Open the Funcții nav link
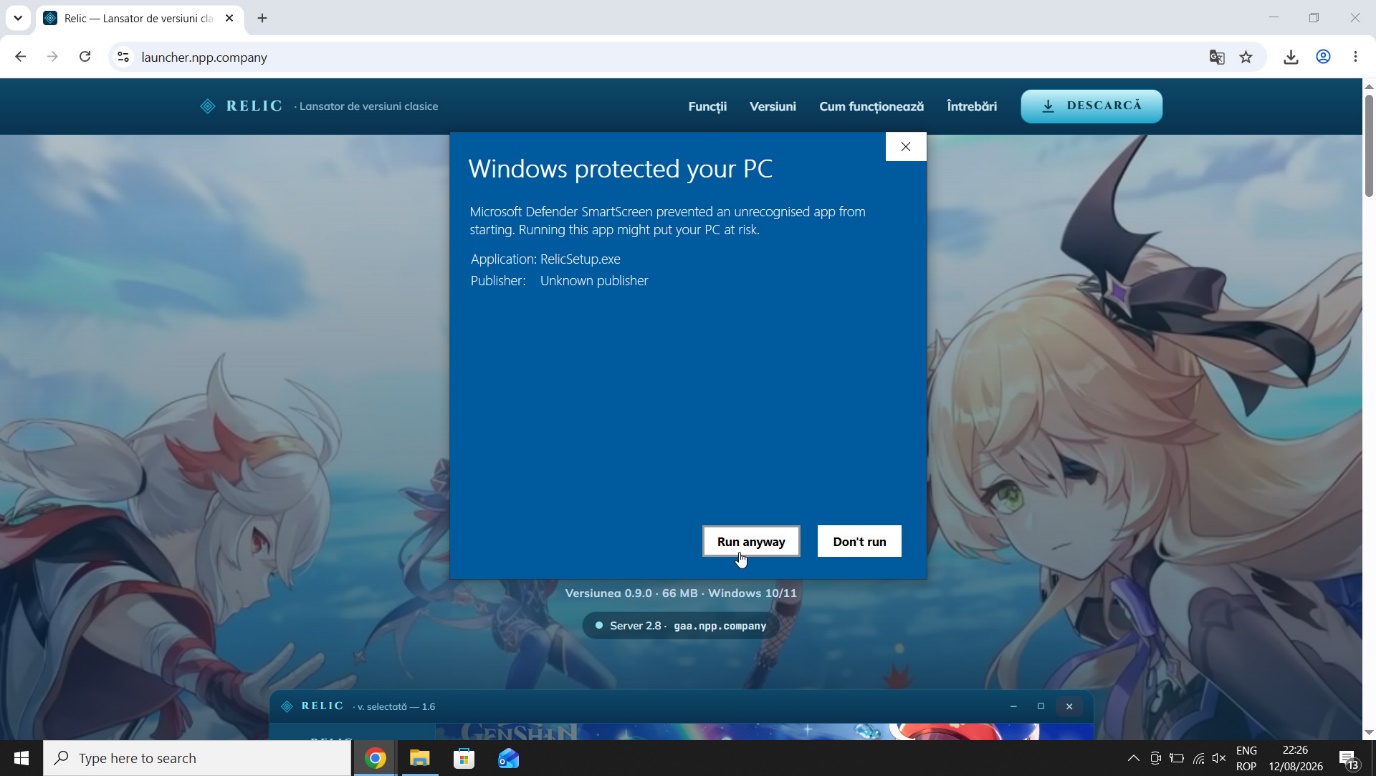 click(707, 106)
